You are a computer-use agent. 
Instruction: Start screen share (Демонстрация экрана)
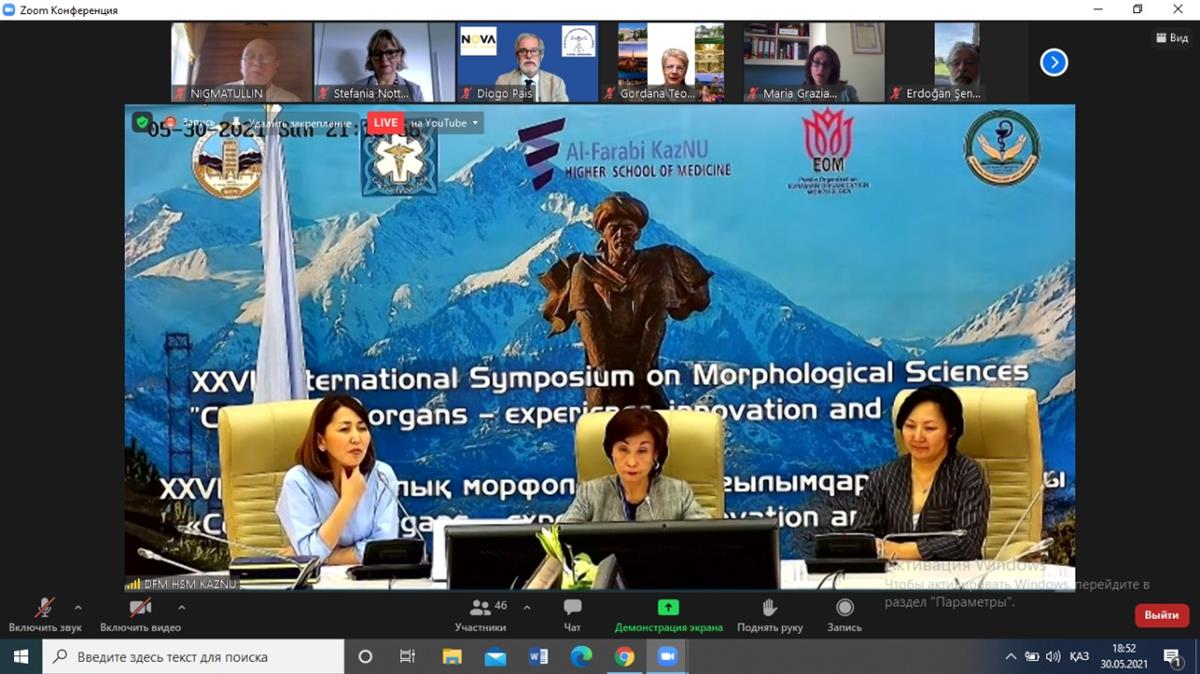[668, 614]
